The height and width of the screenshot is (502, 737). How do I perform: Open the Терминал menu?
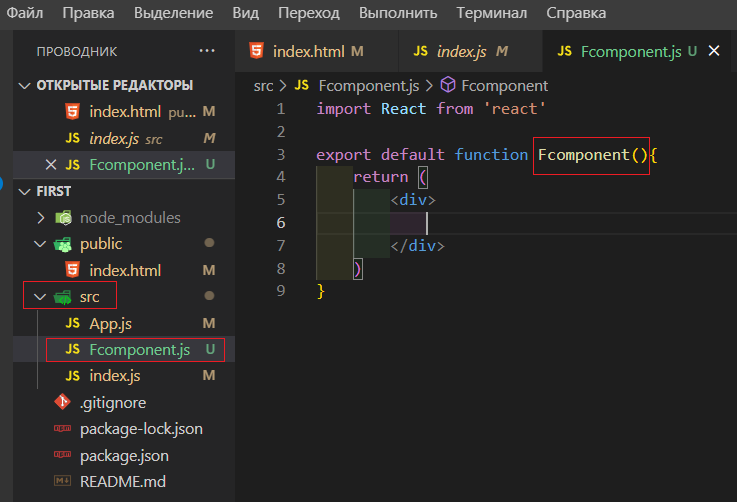pos(492,13)
